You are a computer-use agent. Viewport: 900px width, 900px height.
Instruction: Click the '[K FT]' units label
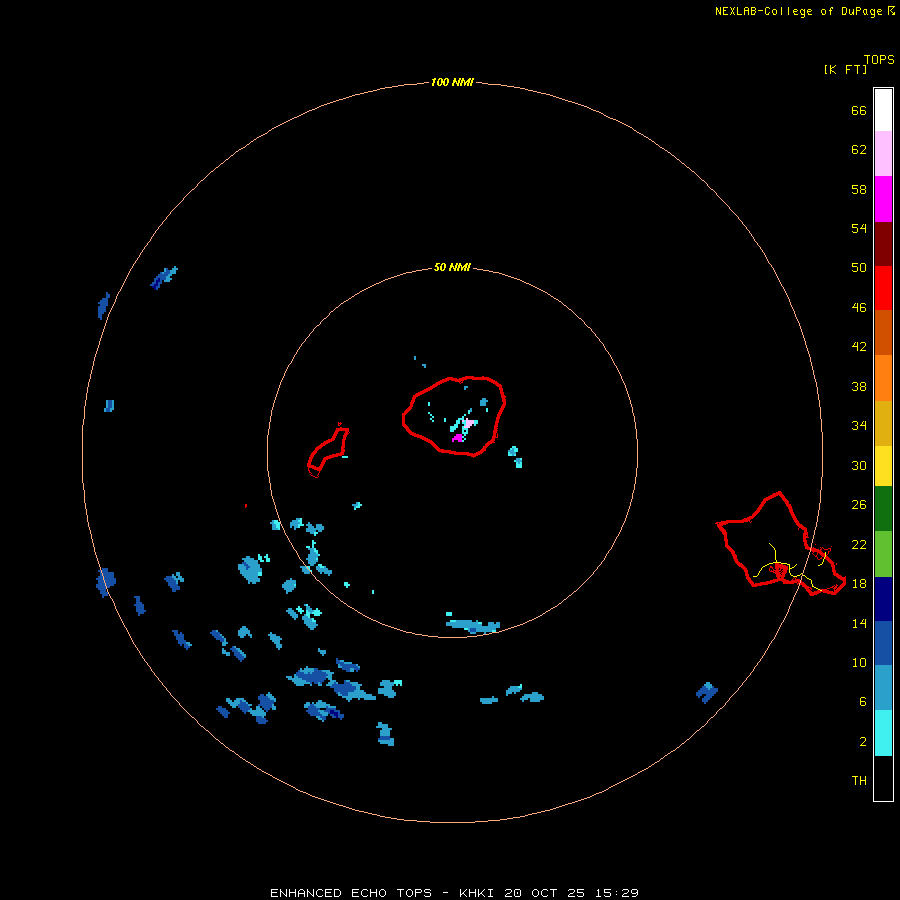point(845,69)
